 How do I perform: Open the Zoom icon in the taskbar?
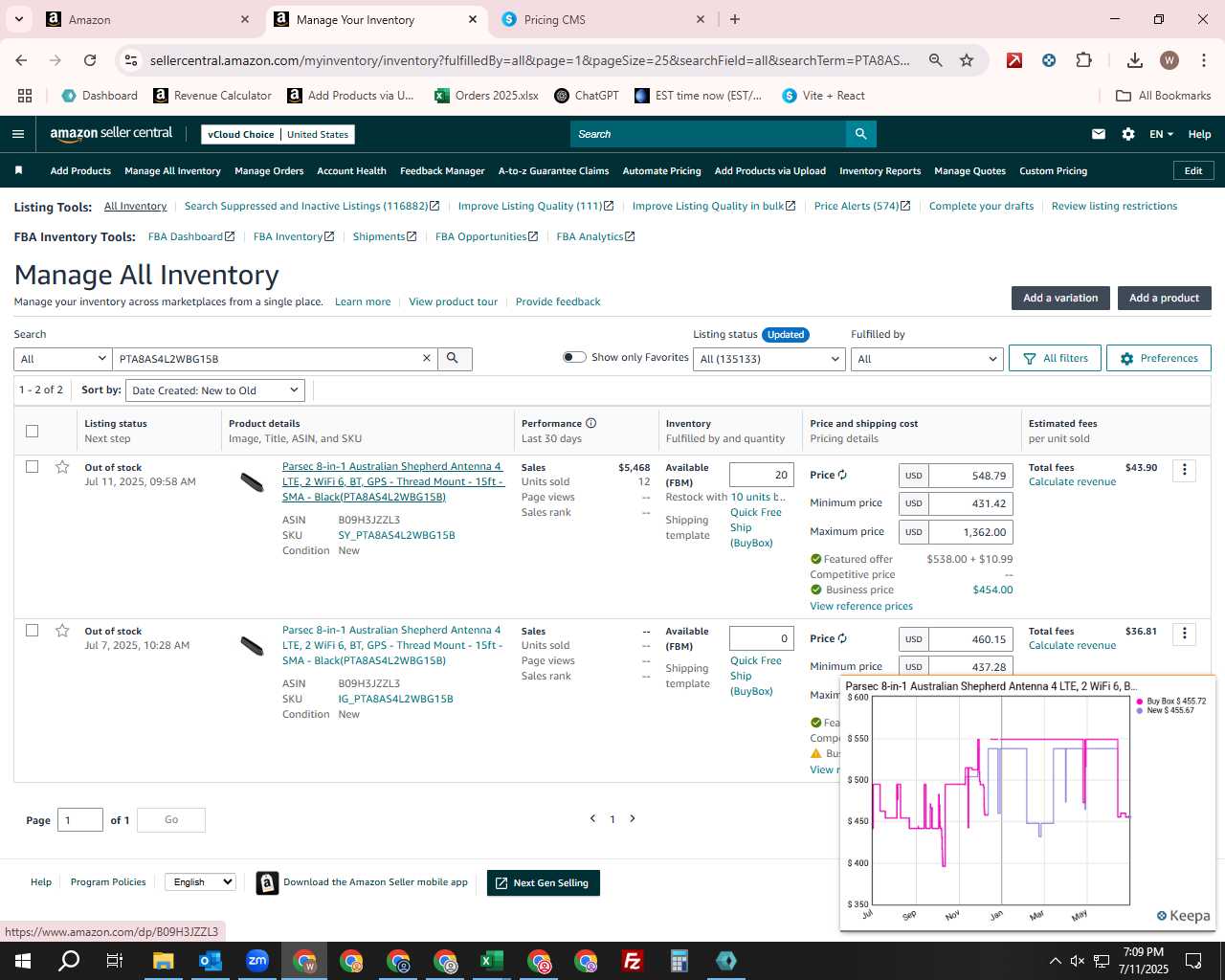click(257, 961)
